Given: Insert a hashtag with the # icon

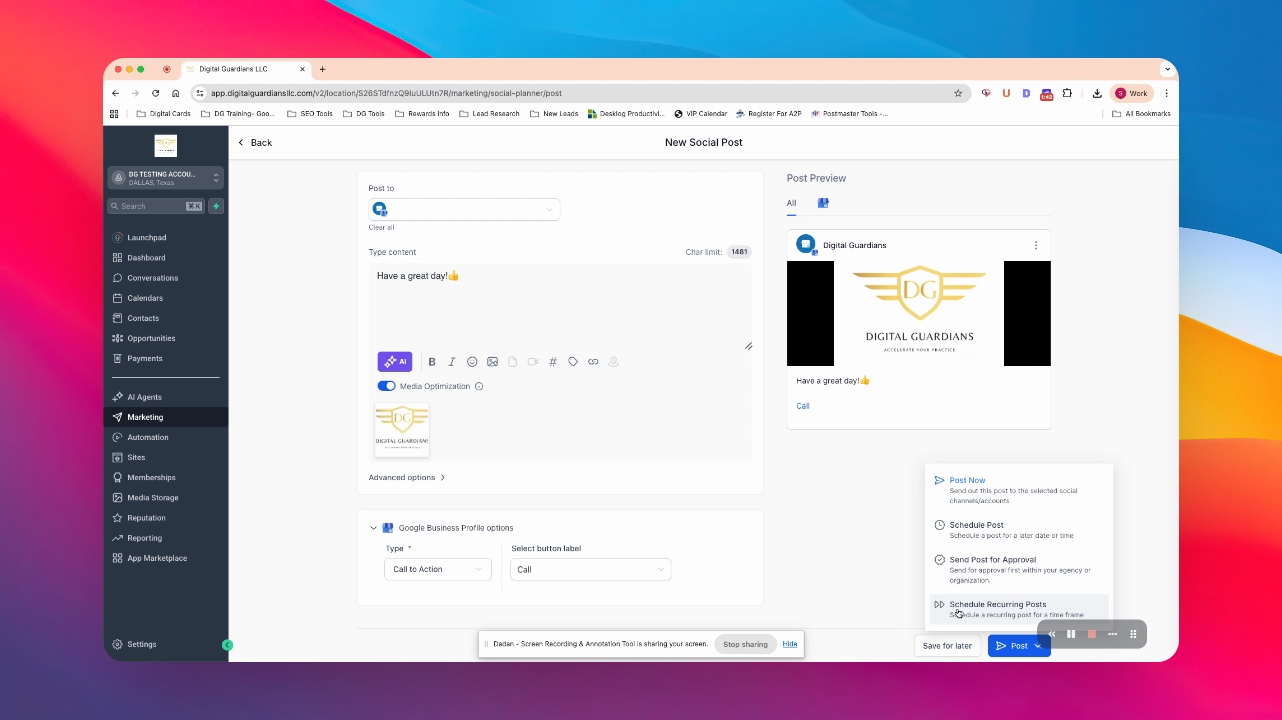Looking at the screenshot, I should click(x=552, y=362).
